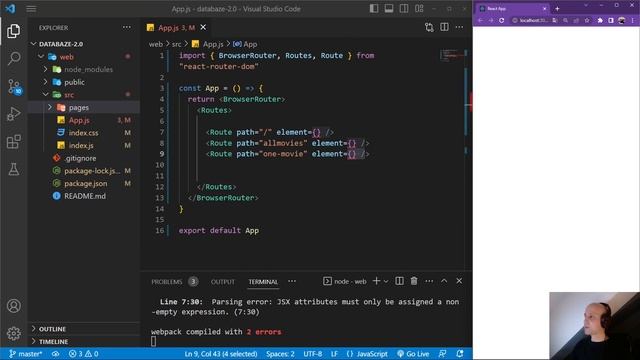This screenshot has width=640, height=360.
Task: Click LF end-of-line setting
Action: pos(334,354)
